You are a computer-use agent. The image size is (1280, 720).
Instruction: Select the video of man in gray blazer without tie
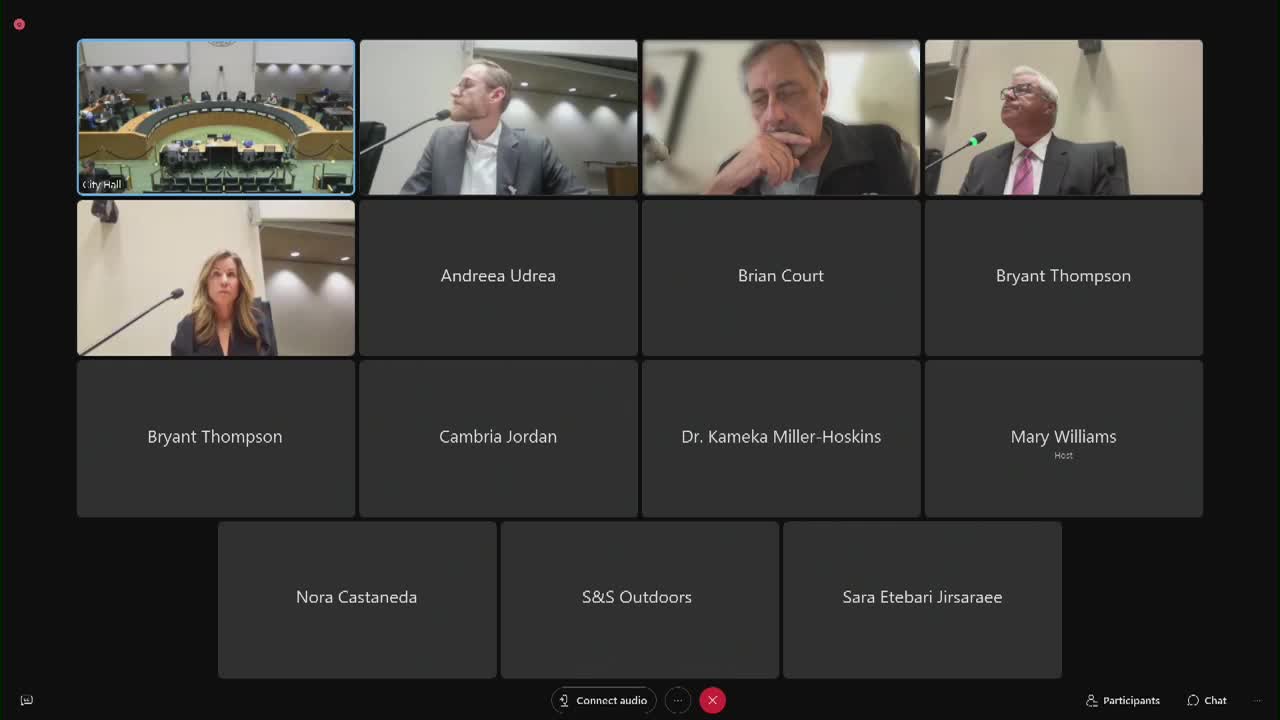click(x=498, y=117)
